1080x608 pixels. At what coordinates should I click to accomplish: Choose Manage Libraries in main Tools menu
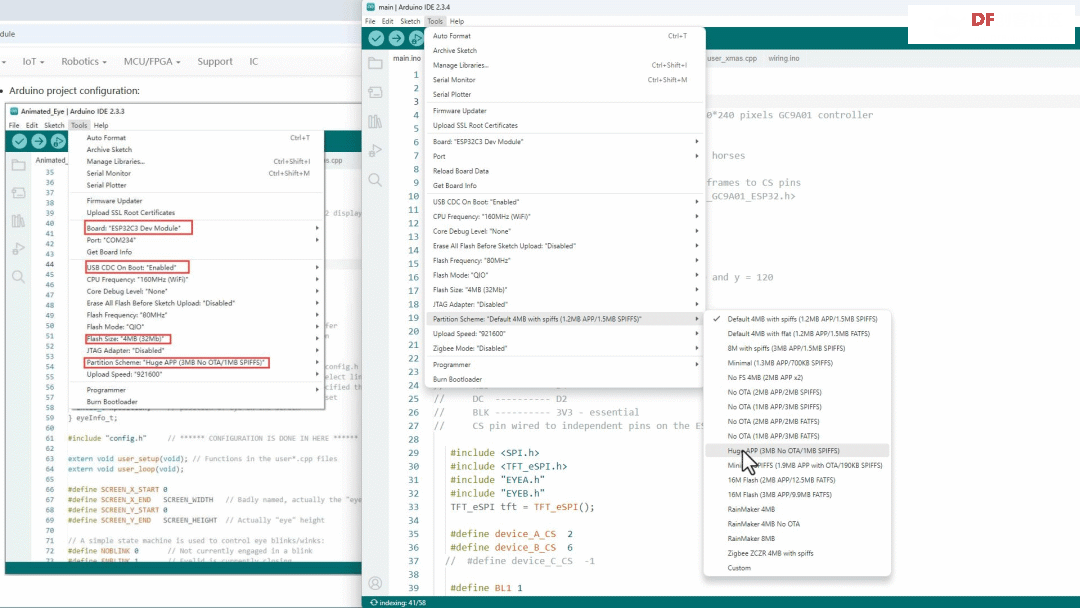coord(565,65)
